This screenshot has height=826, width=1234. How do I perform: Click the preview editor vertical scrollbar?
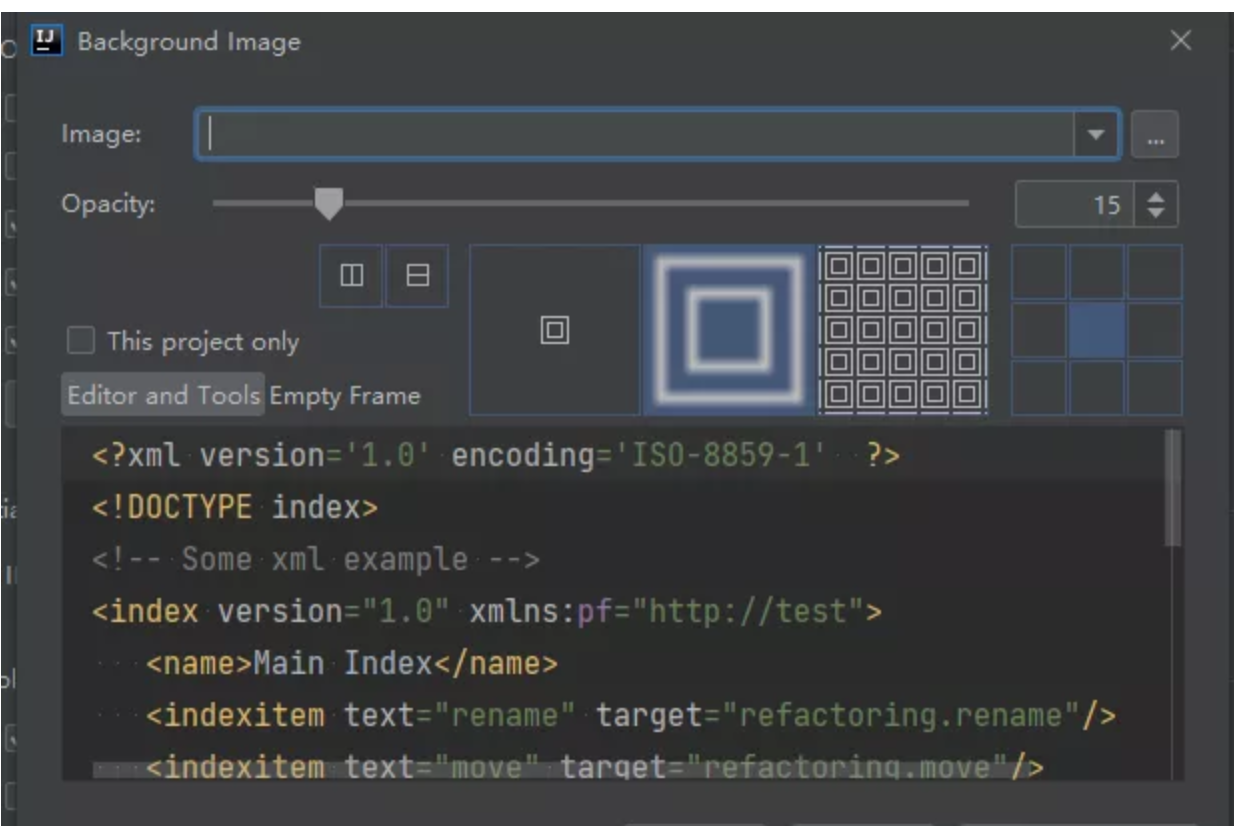[x=1174, y=488]
